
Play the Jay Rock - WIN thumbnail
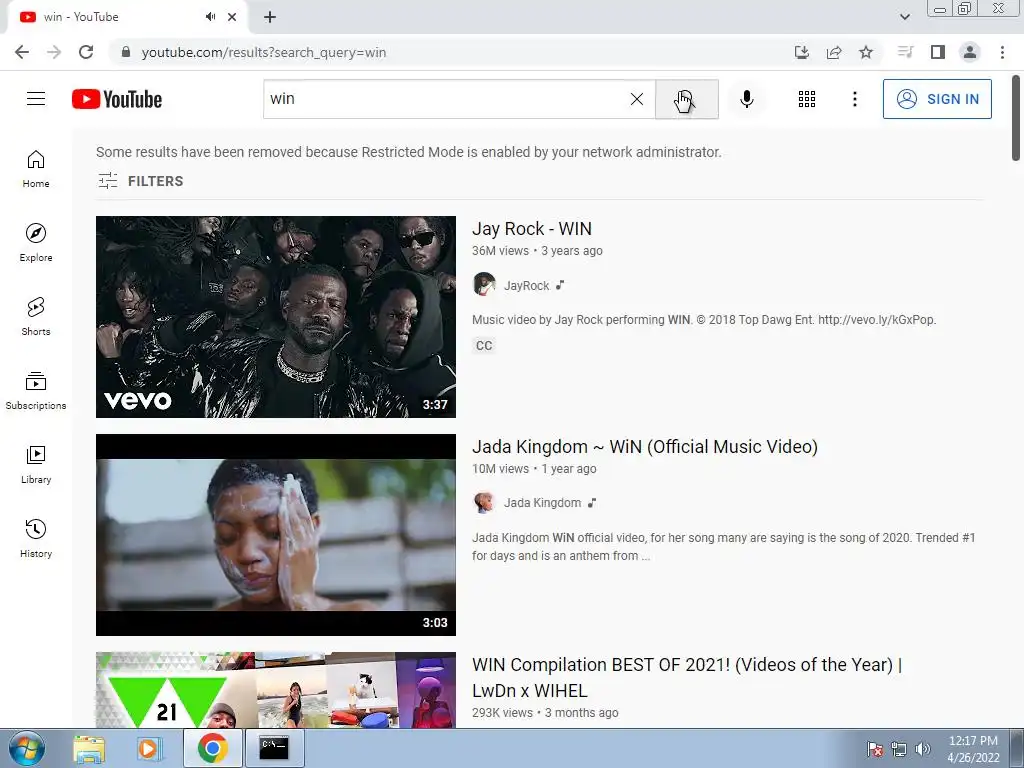276,317
